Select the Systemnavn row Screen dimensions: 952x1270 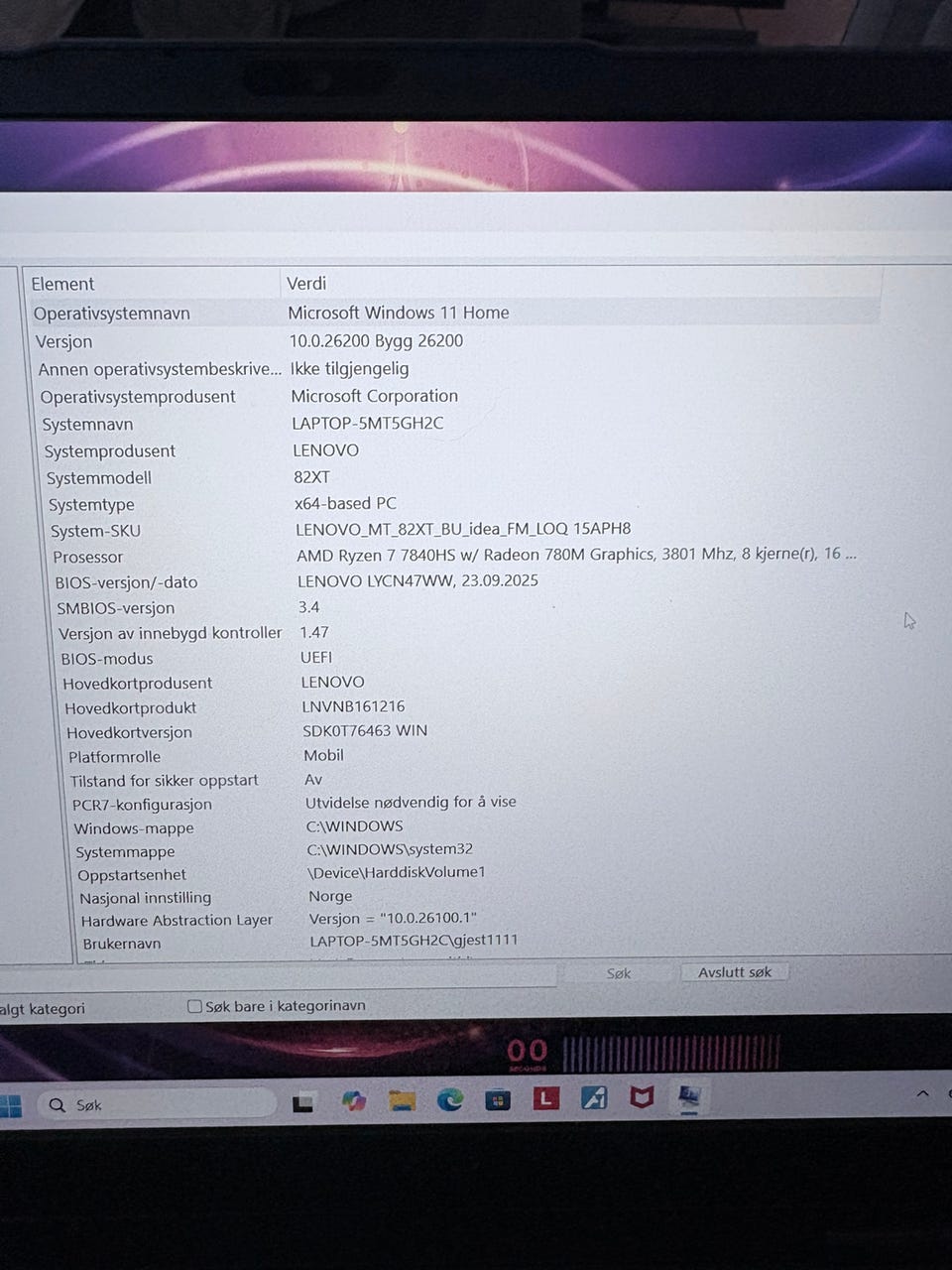point(460,424)
